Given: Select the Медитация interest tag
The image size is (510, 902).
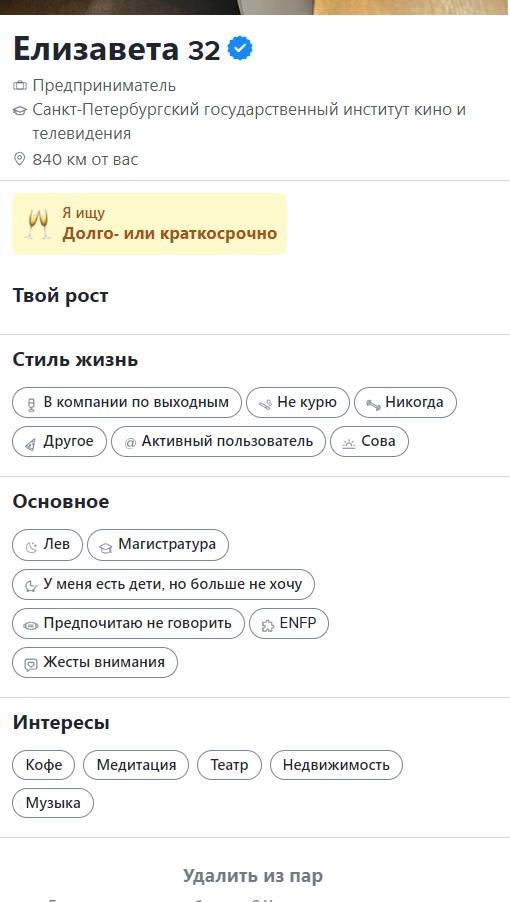Looking at the screenshot, I should click(x=136, y=765).
